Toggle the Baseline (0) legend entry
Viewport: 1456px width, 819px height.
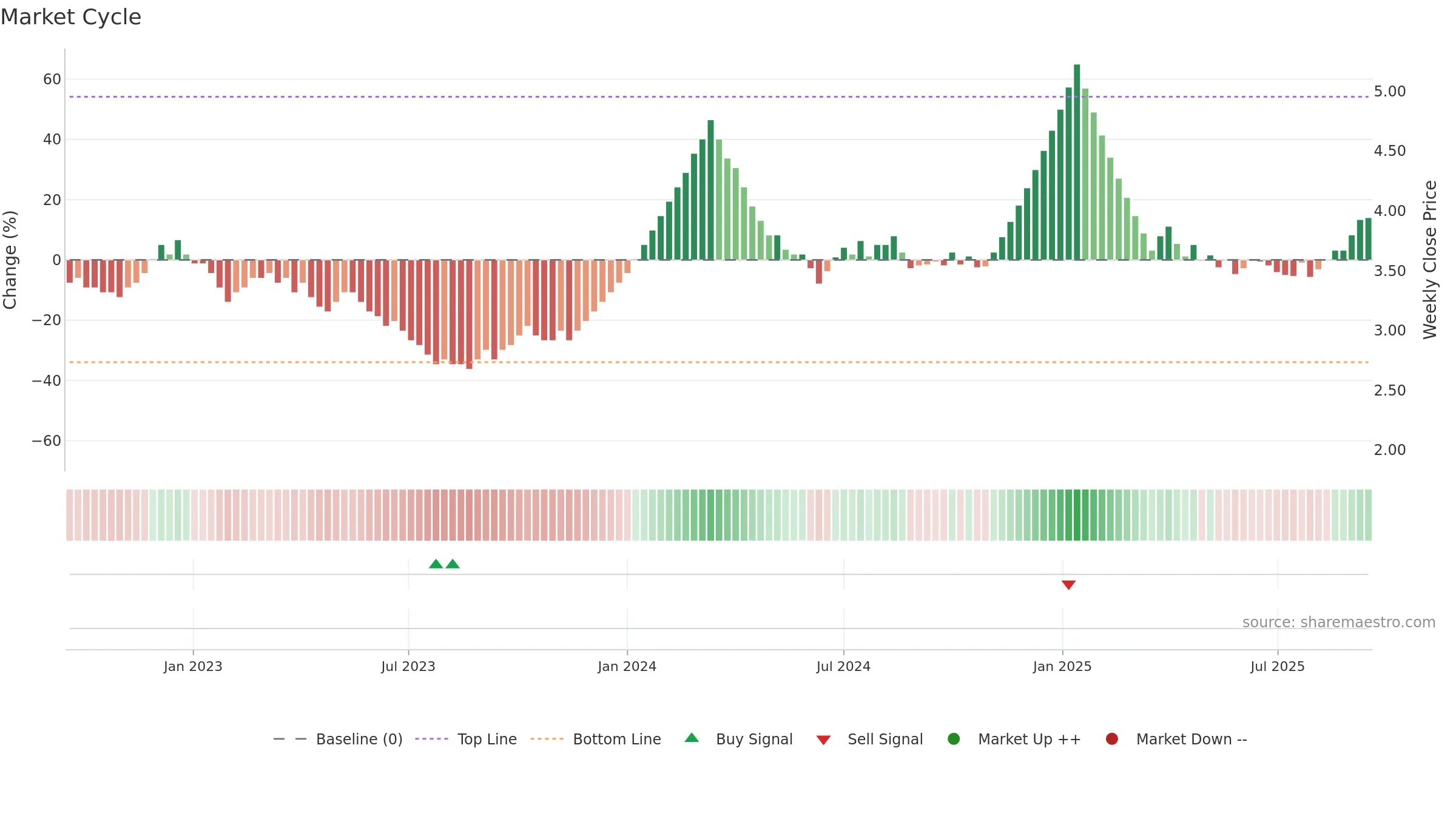[338, 739]
